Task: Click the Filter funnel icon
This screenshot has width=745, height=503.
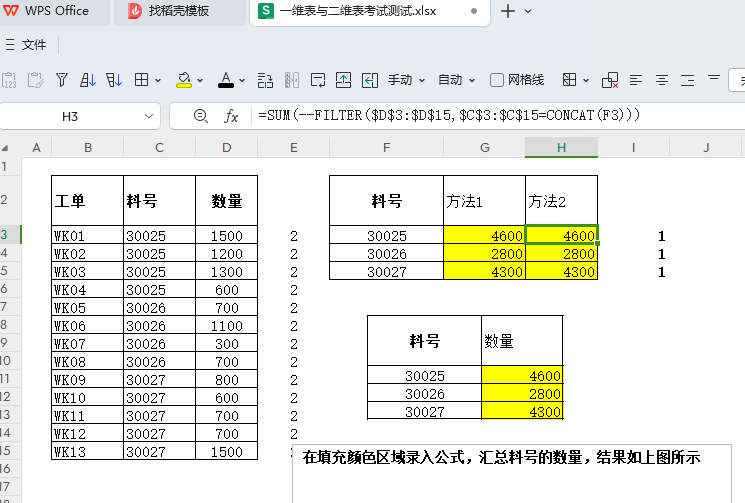Action: [62, 80]
